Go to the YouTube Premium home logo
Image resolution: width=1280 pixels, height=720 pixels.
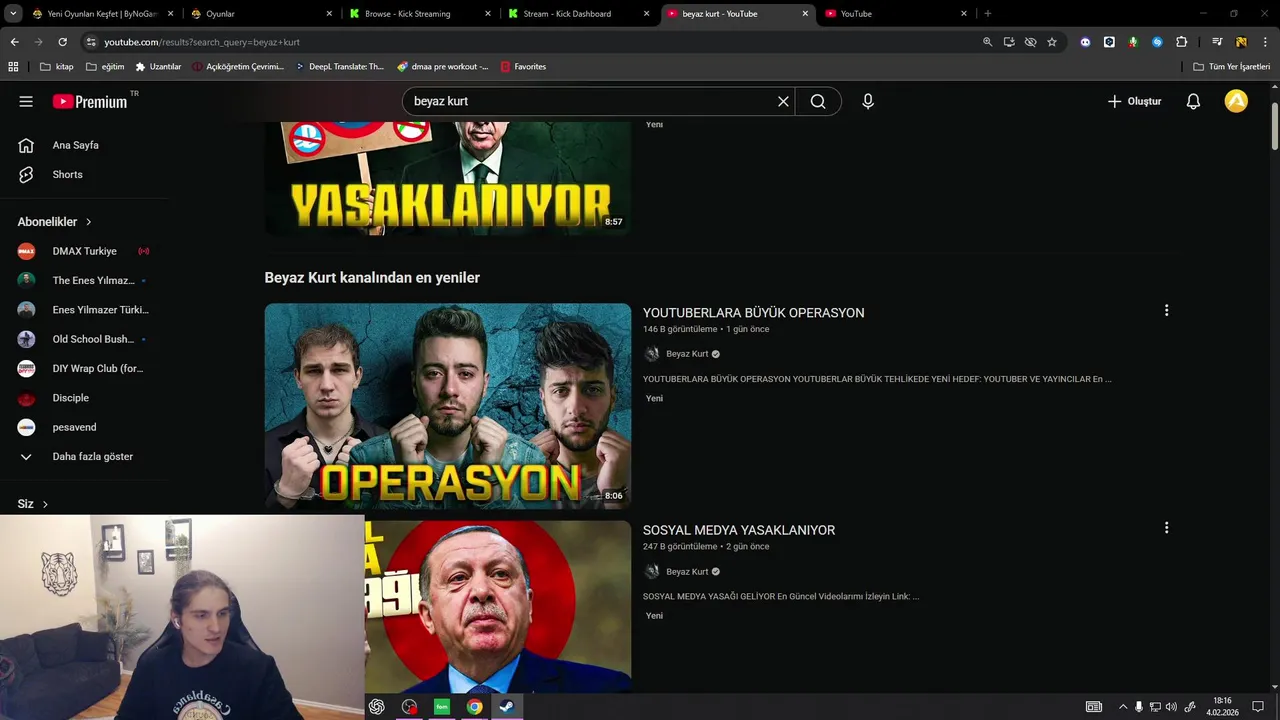90,101
